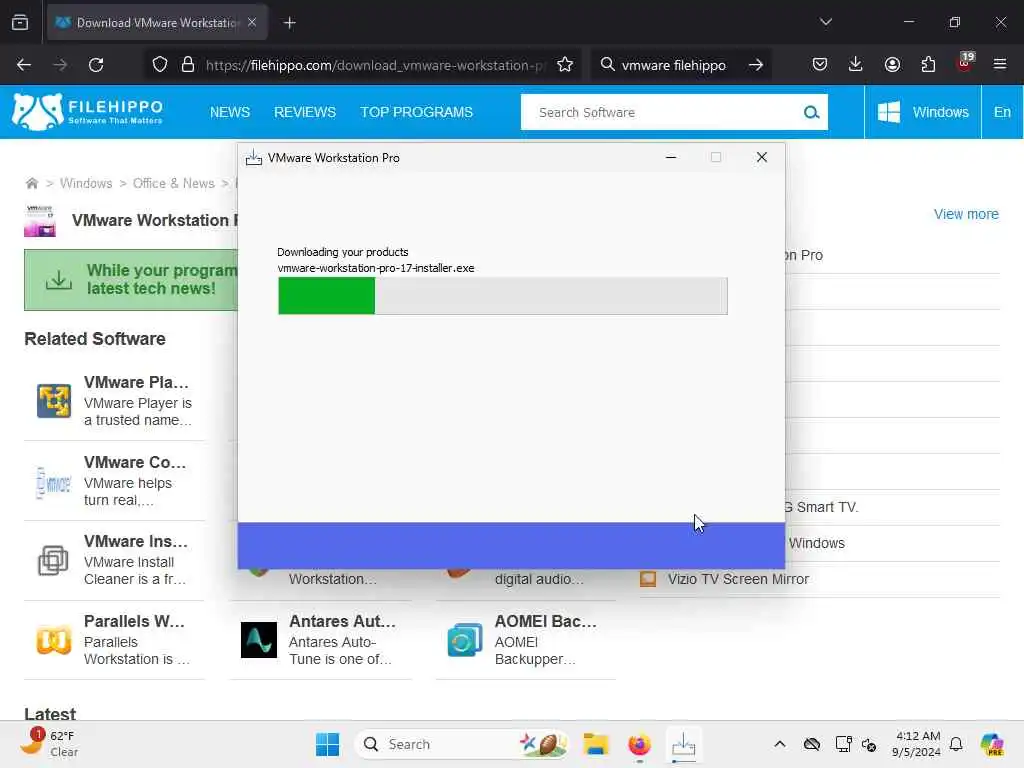Reload the page with refresh icon
This screenshot has height=768, width=1024.
pyautogui.click(x=96, y=65)
